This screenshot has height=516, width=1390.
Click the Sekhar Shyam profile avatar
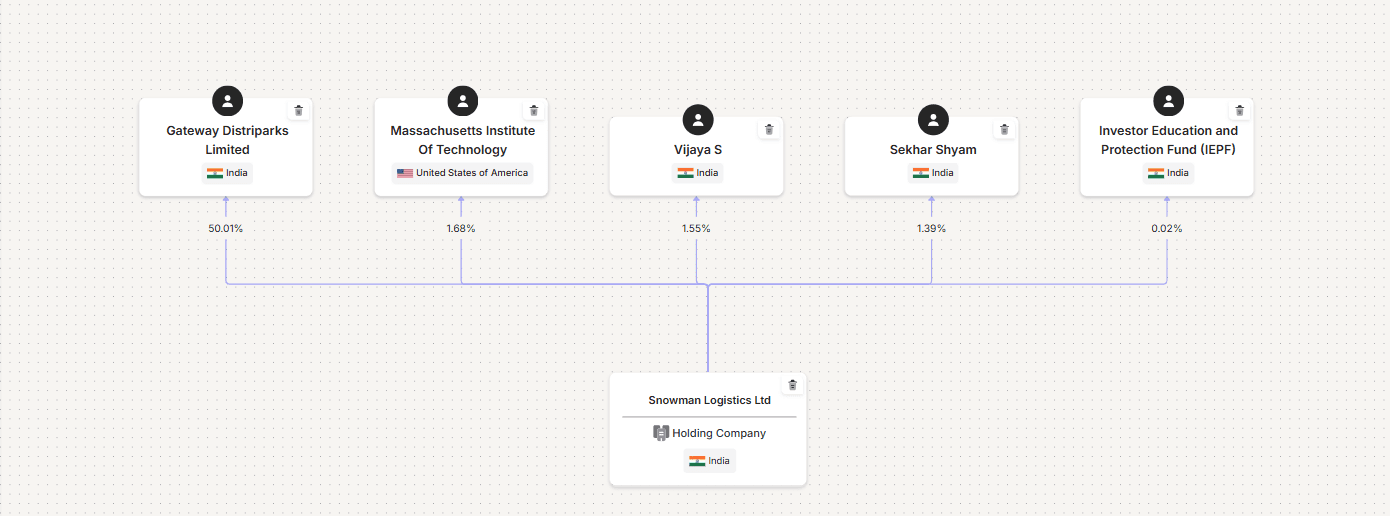[933, 120]
